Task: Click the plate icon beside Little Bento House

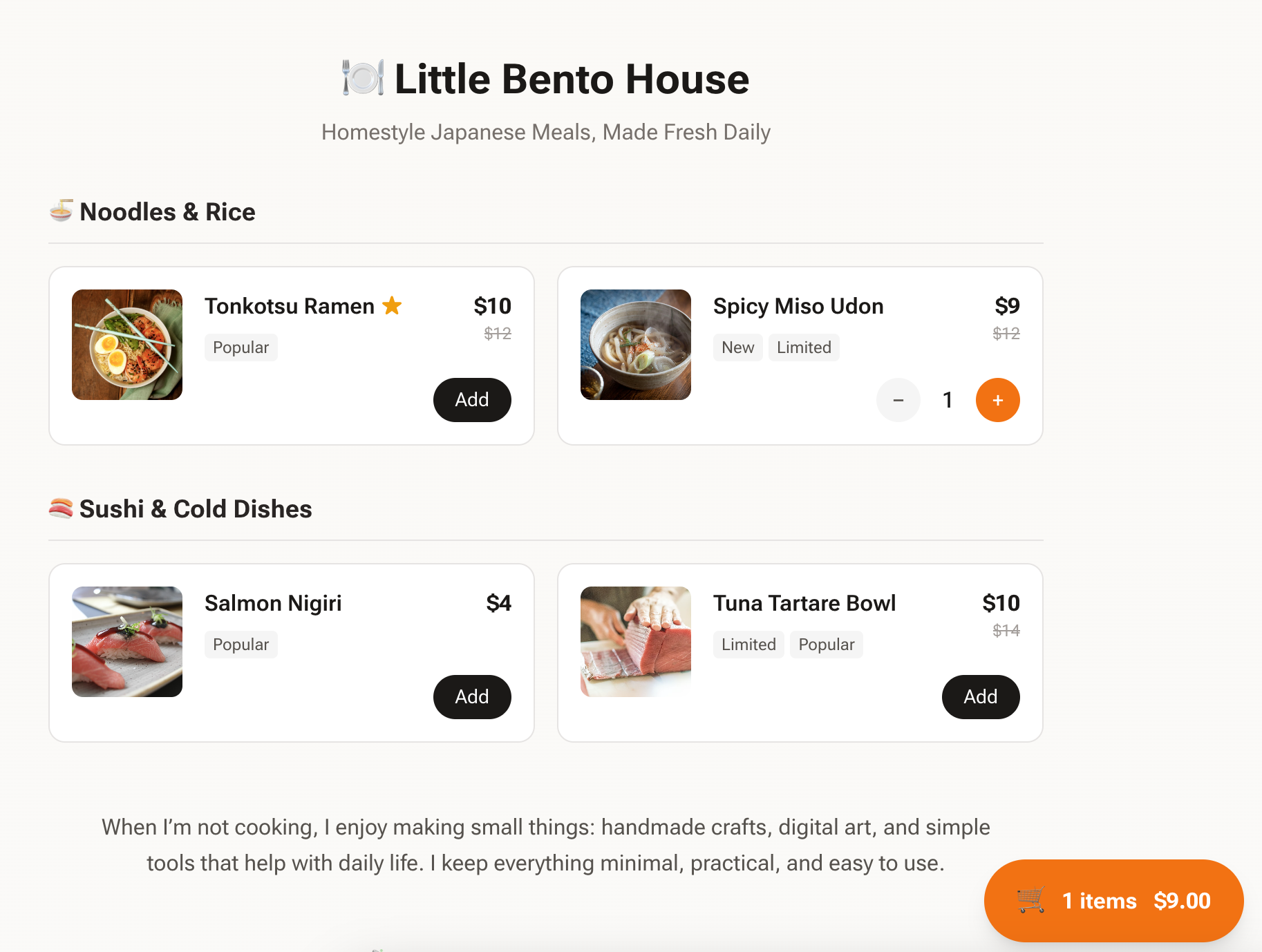Action: click(363, 78)
